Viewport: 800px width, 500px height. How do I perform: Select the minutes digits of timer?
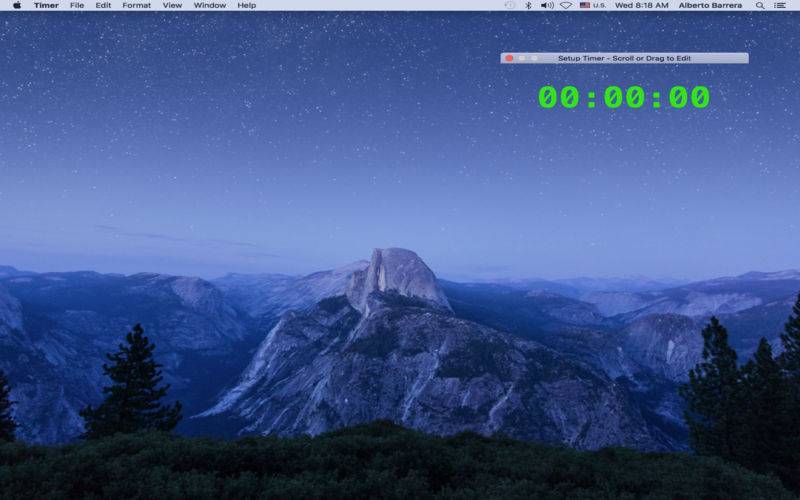click(x=624, y=97)
